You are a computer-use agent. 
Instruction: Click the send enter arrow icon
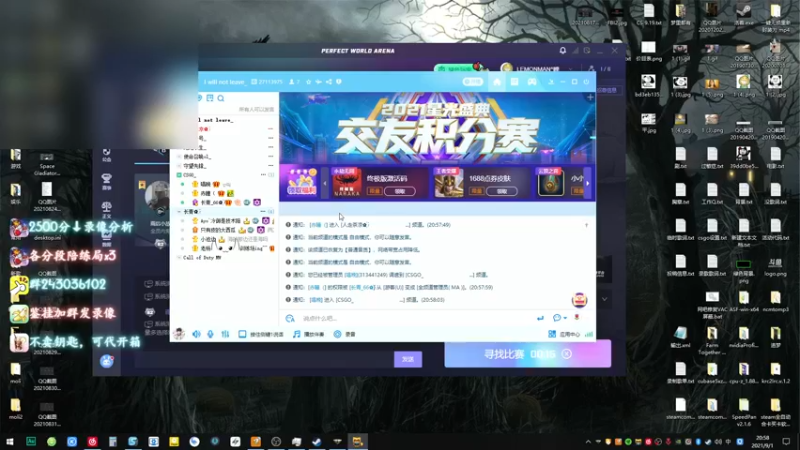(x=540, y=318)
